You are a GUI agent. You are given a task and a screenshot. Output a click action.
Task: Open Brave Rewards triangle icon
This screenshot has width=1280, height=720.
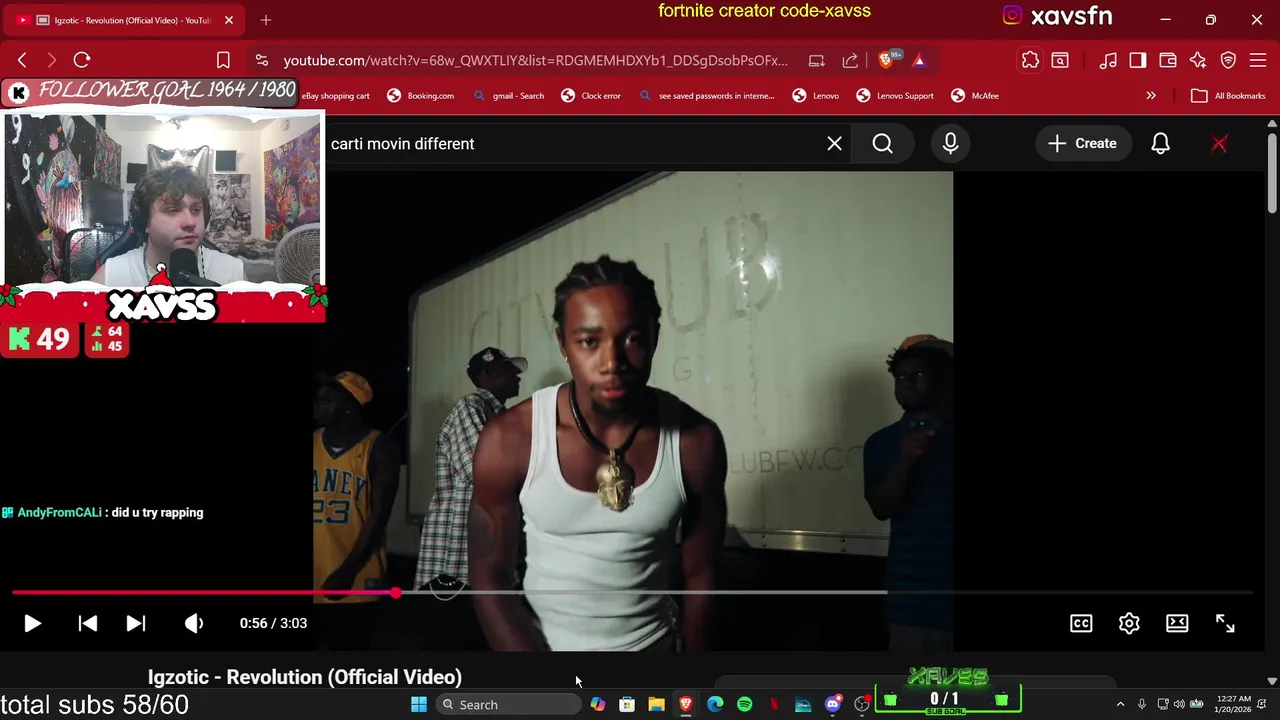tap(919, 60)
